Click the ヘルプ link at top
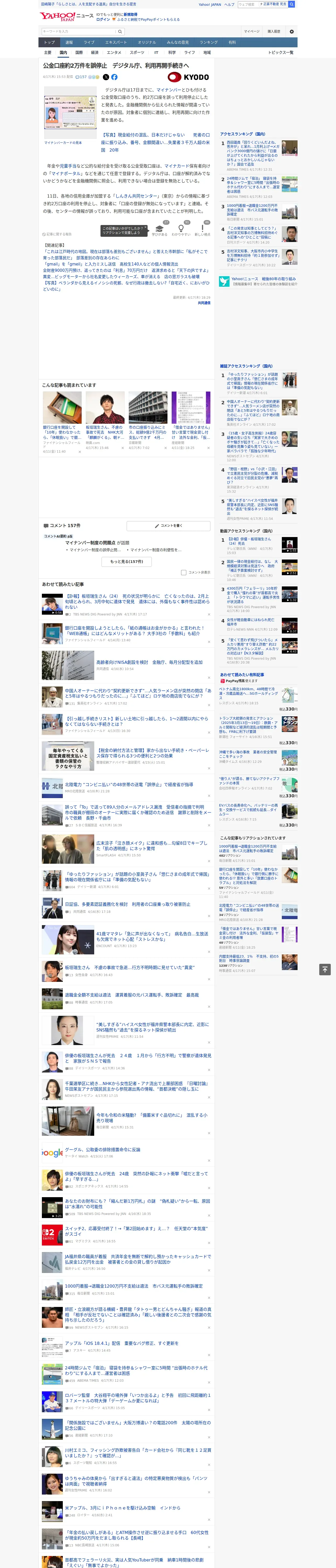The height and width of the screenshot is (1568, 336). tap(229, 4)
